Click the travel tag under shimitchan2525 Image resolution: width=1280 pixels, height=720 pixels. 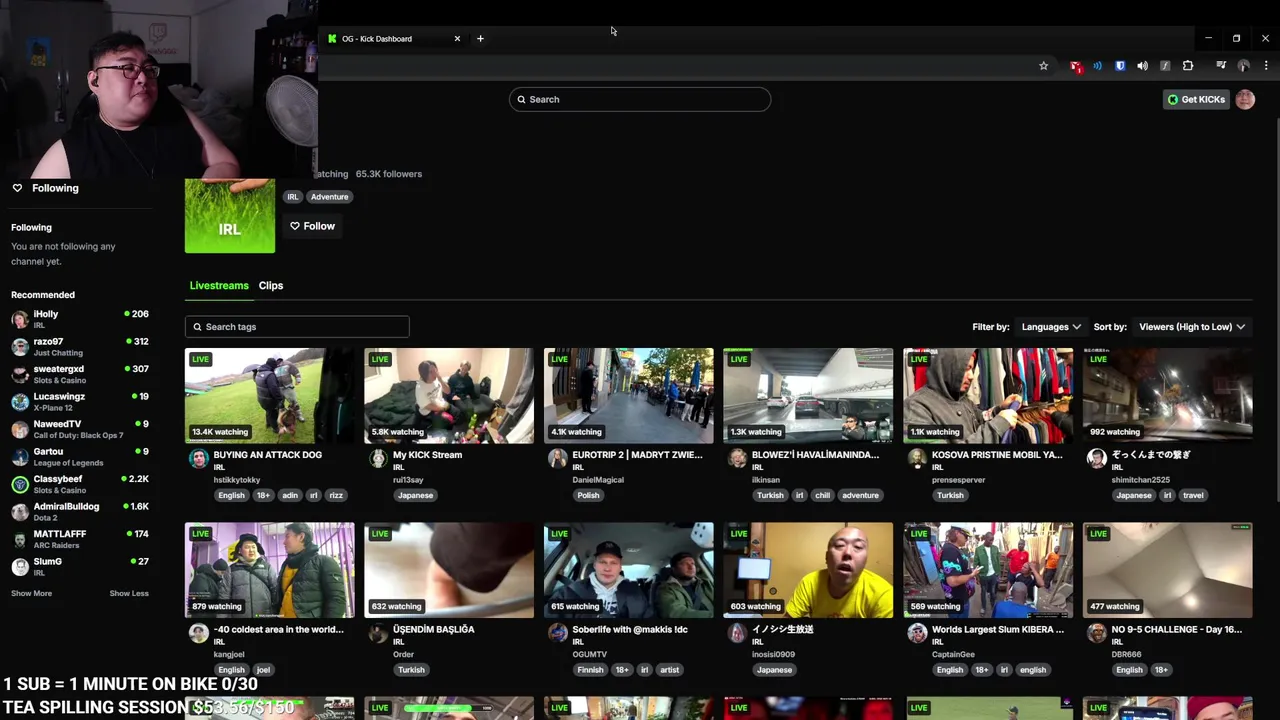click(1193, 495)
